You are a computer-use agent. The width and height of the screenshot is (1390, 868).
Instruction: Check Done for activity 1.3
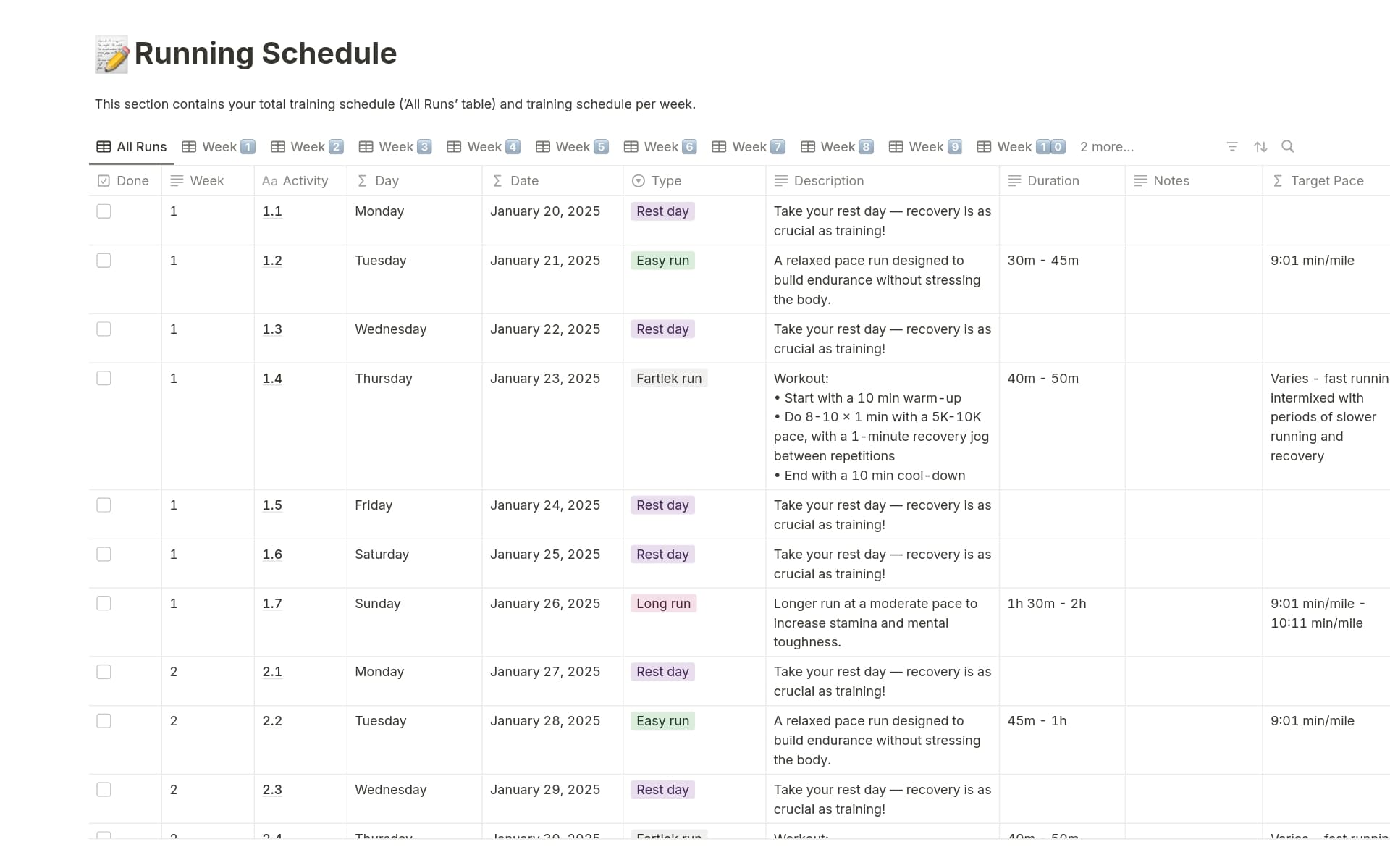(104, 329)
